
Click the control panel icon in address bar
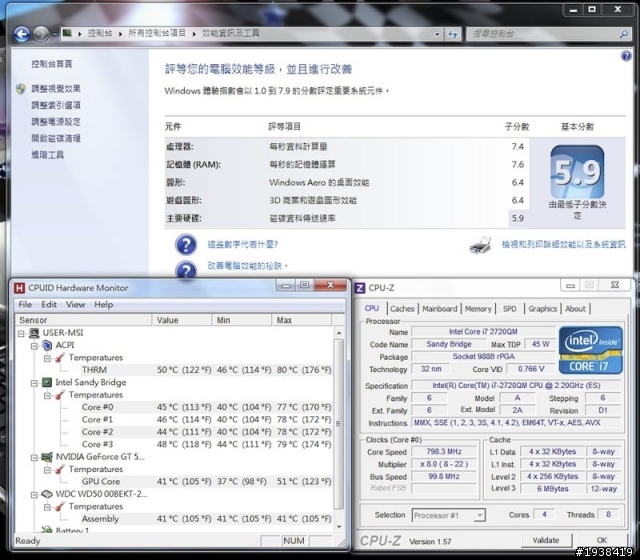pyautogui.click(x=67, y=33)
